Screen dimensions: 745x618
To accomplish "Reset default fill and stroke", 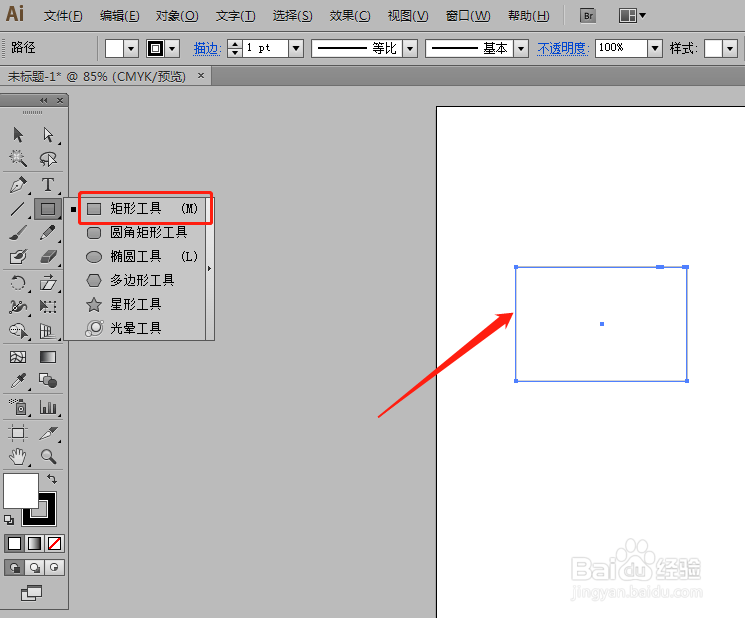I will [x=9, y=520].
